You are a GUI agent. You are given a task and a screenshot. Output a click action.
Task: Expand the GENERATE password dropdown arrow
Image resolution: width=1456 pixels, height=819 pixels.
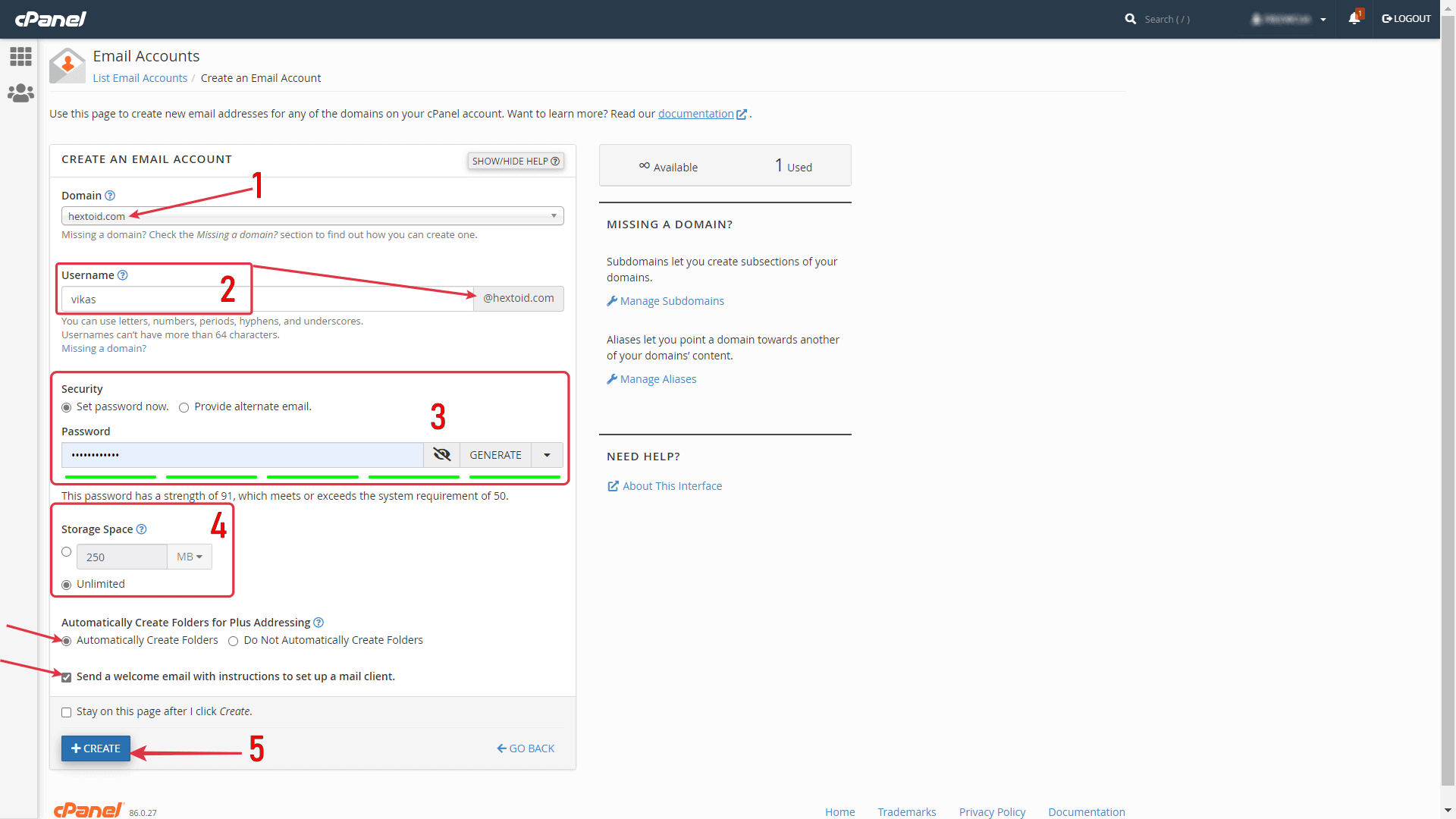click(547, 454)
